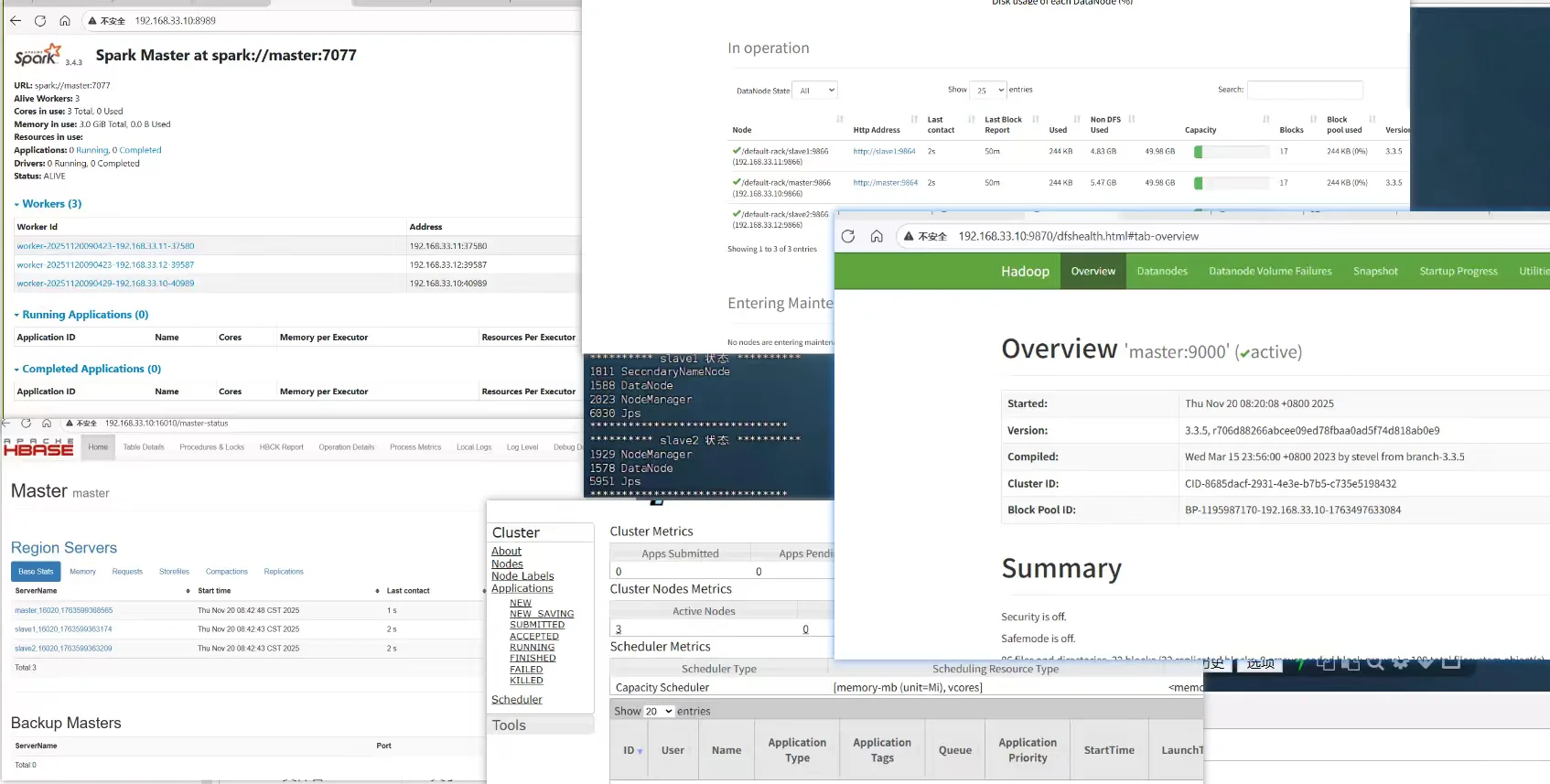Screen dimensions: 1550x784
Task: Open the Spark worker link for 192.168.33.11-37580
Action: pyautogui.click(x=105, y=246)
